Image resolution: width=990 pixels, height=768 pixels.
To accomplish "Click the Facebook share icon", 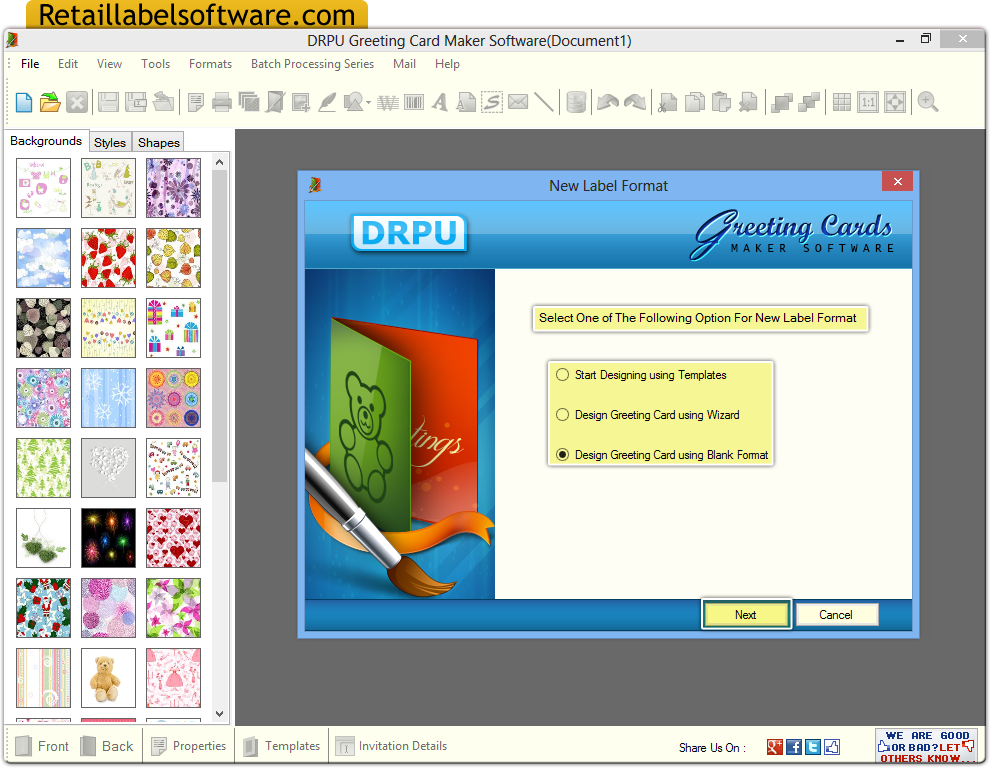I will [x=794, y=747].
